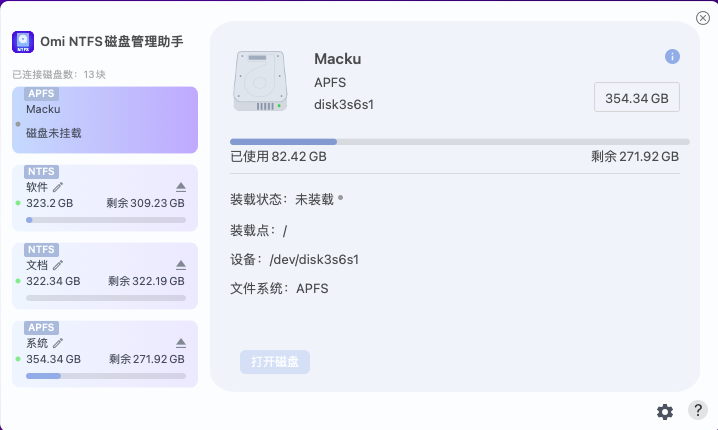
Task: Close the disk manager window
Action: coord(702,18)
